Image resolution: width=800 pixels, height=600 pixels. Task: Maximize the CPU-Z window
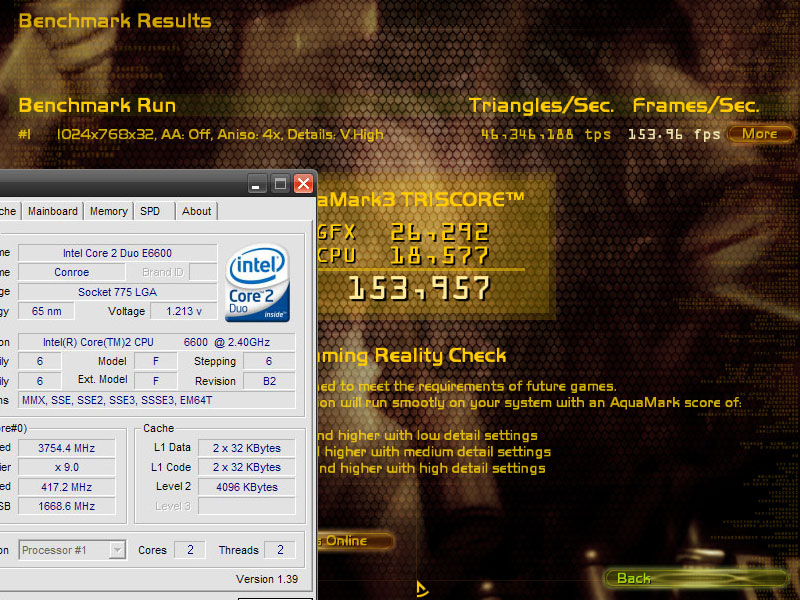[x=280, y=184]
